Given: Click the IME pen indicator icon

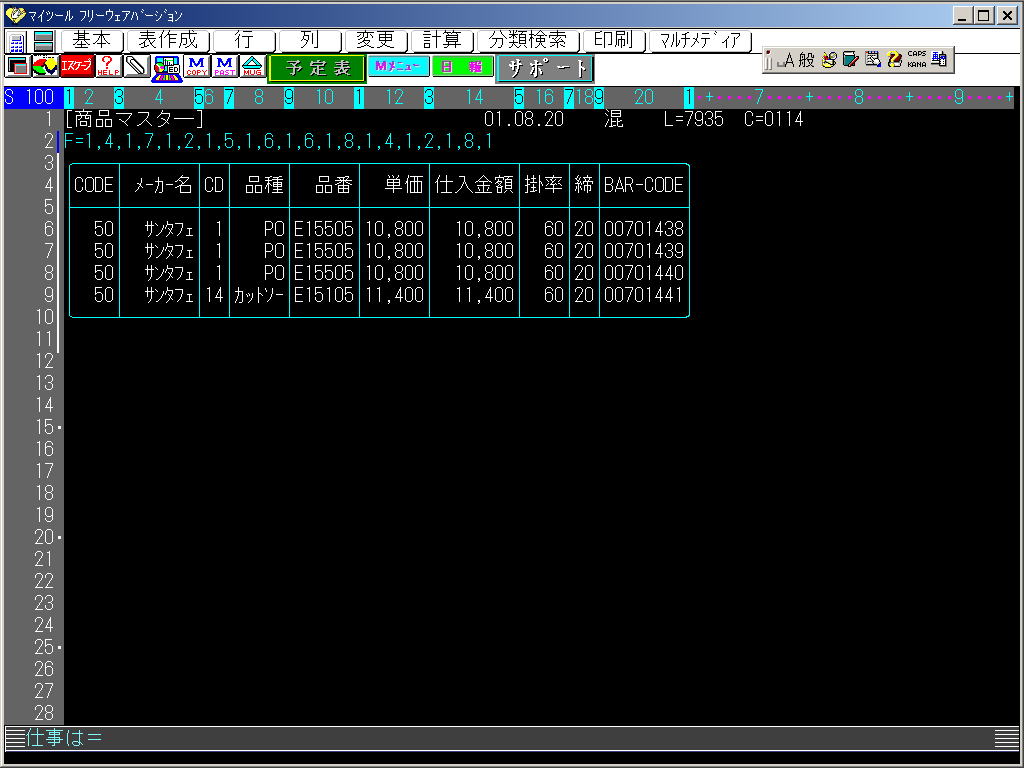Looking at the screenshot, I should pyautogui.click(x=770, y=60).
